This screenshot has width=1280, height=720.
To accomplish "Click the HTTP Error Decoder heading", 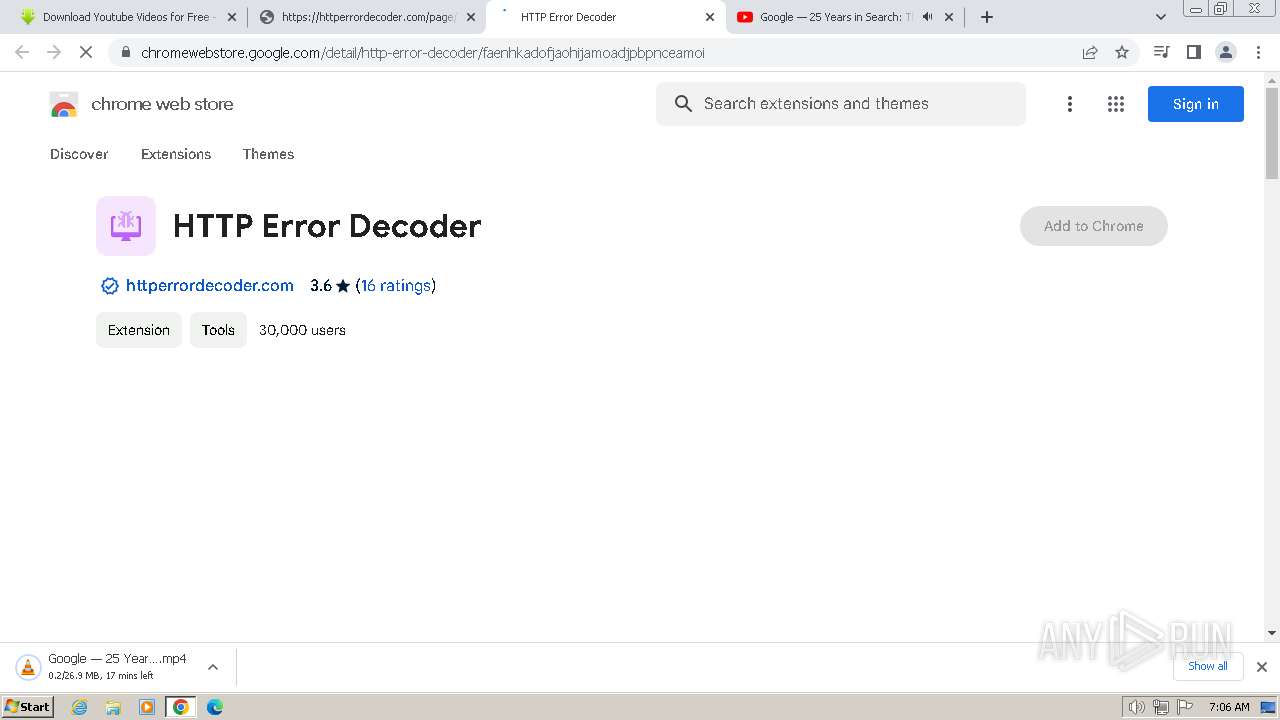I will [327, 226].
